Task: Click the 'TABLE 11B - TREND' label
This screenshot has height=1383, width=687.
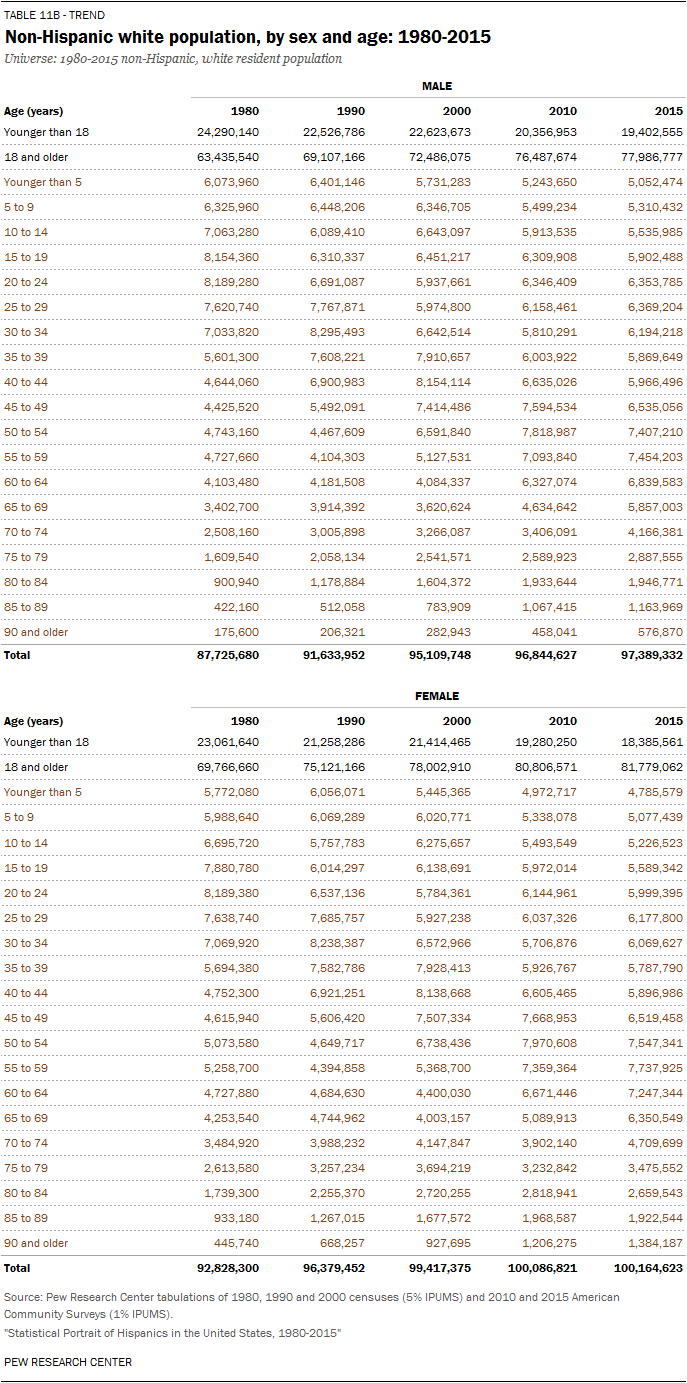Action: click(54, 16)
